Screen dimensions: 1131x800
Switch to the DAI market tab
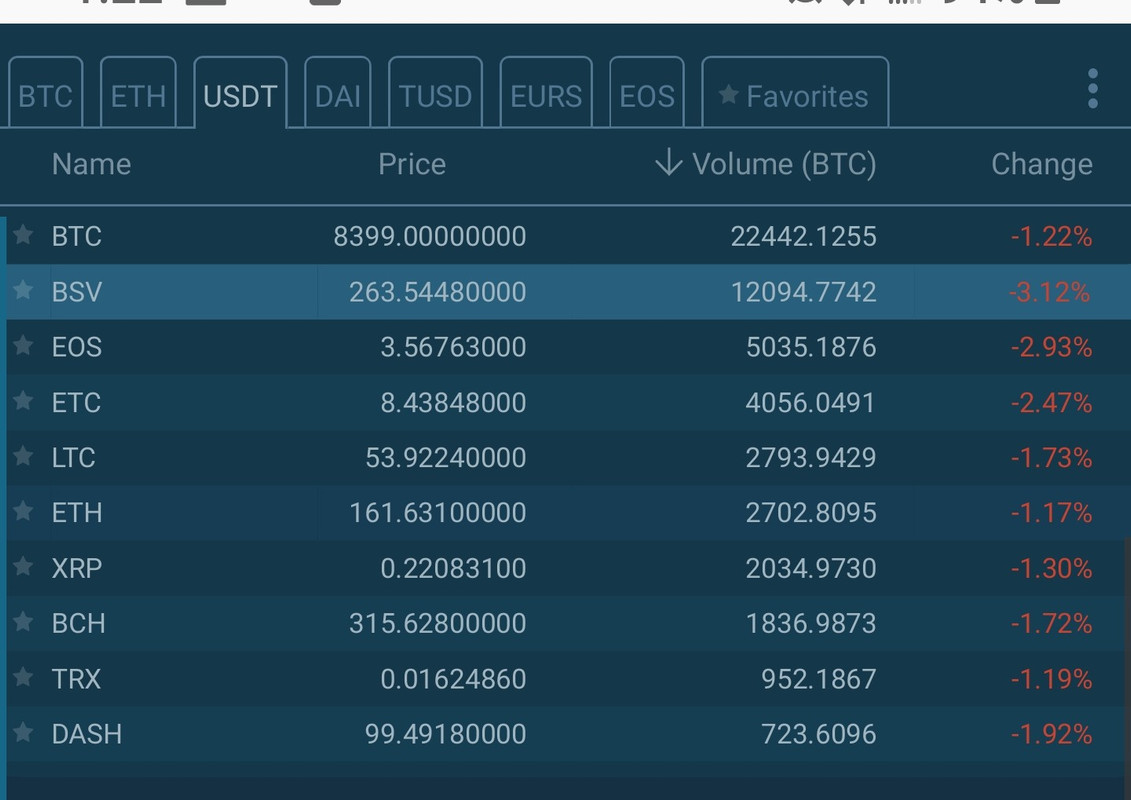tap(338, 92)
